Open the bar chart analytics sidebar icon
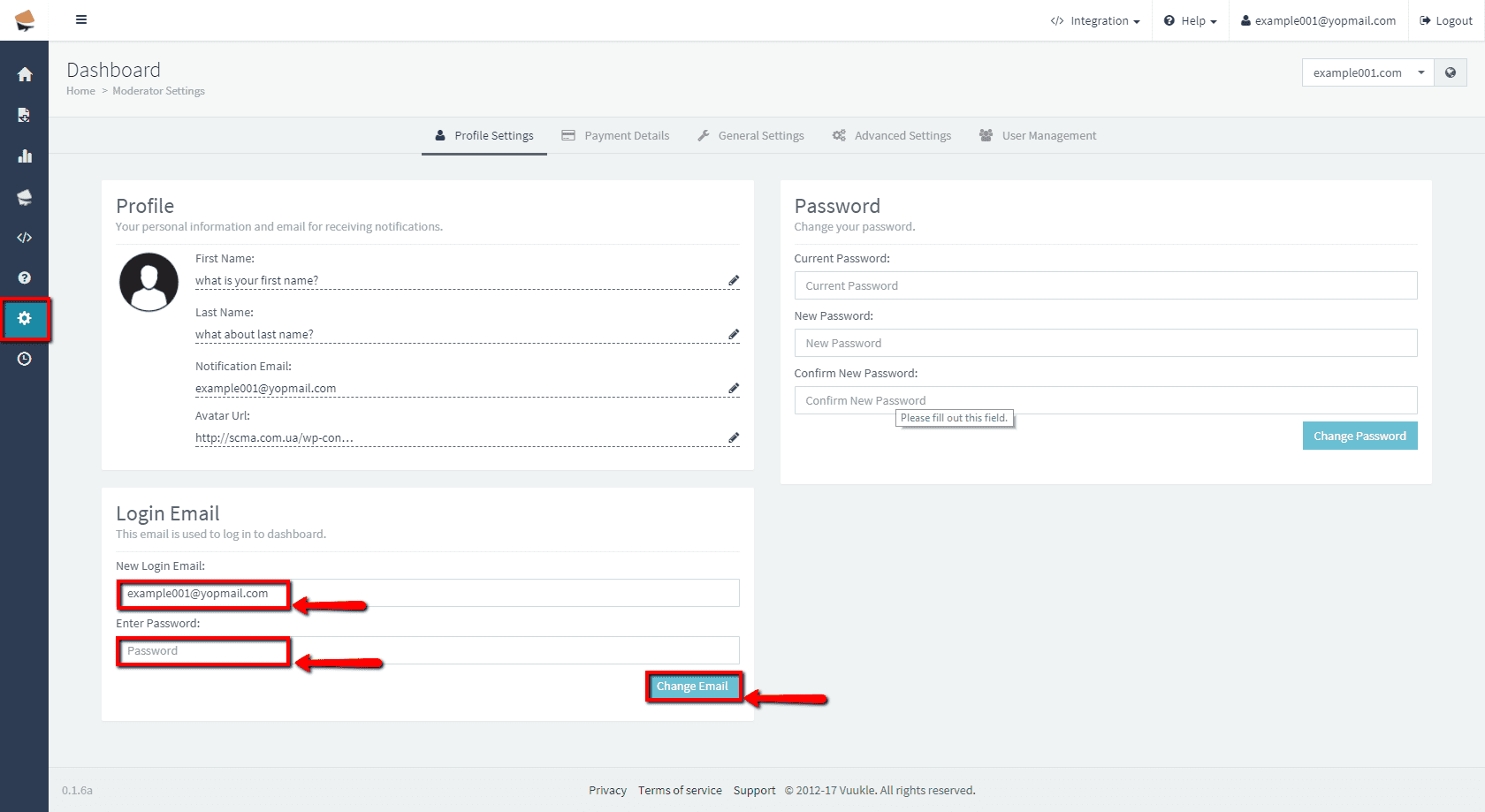 [25, 156]
